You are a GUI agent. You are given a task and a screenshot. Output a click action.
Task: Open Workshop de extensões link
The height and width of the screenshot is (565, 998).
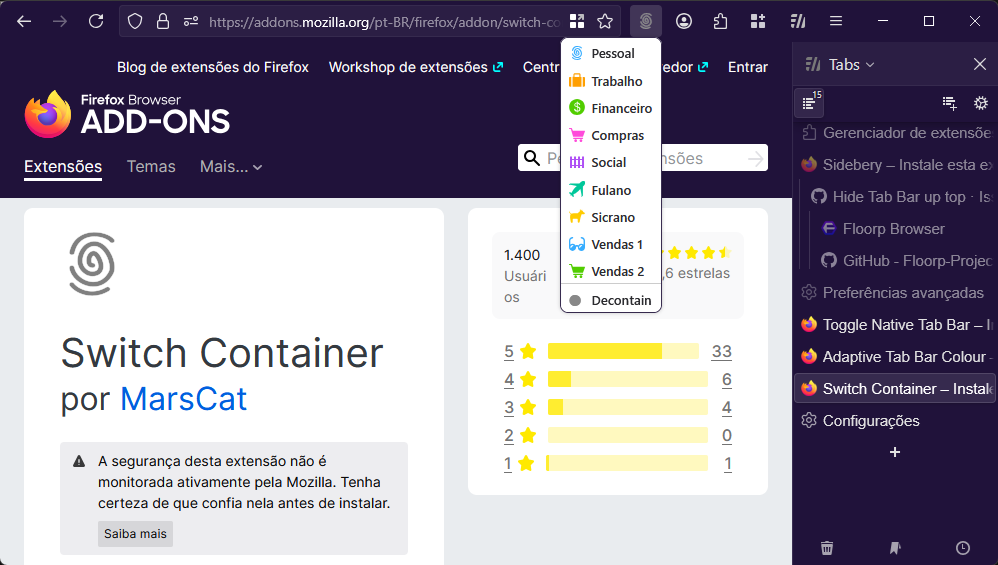coord(416,67)
